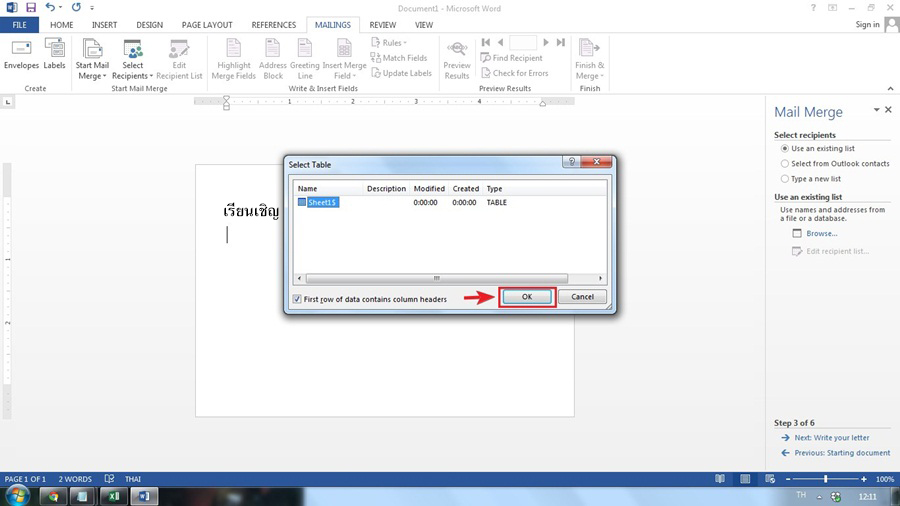Viewport: 900px width, 506px height.
Task: Switch to the DESIGN tab
Action: click(x=149, y=25)
